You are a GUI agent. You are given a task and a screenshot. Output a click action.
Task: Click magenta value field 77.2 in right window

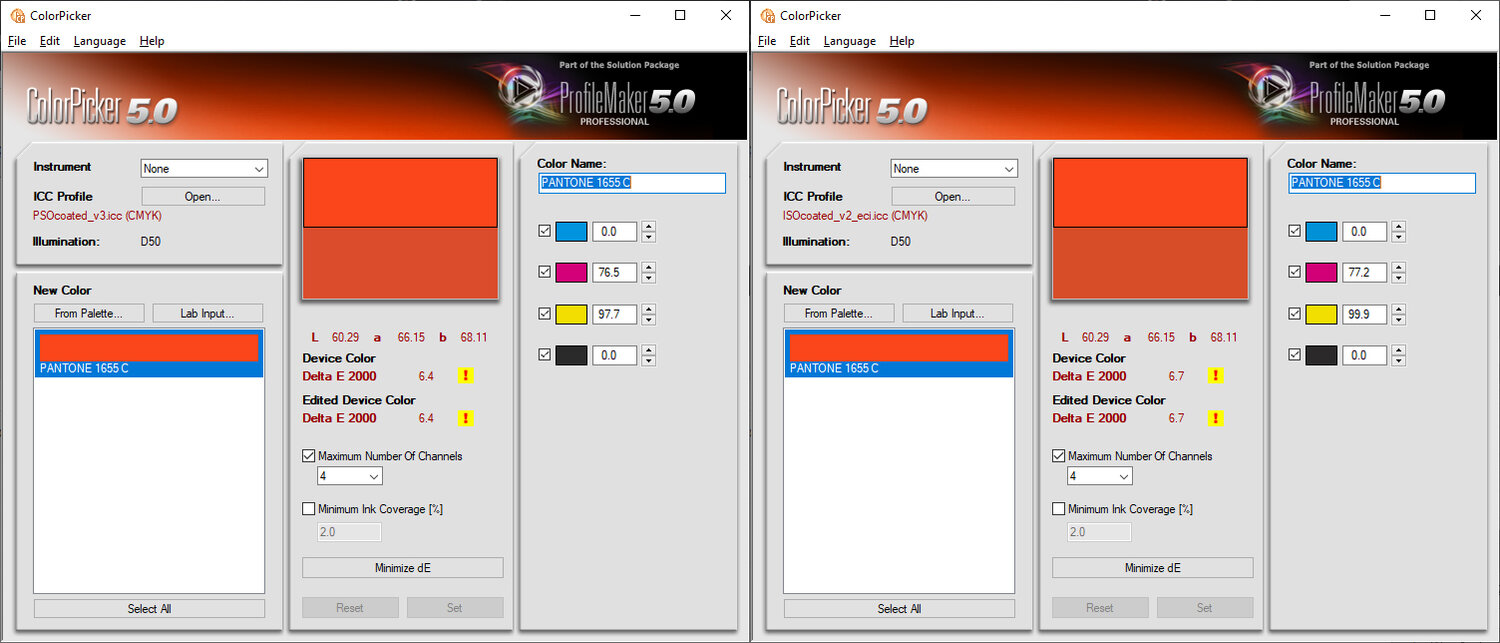[1365, 272]
